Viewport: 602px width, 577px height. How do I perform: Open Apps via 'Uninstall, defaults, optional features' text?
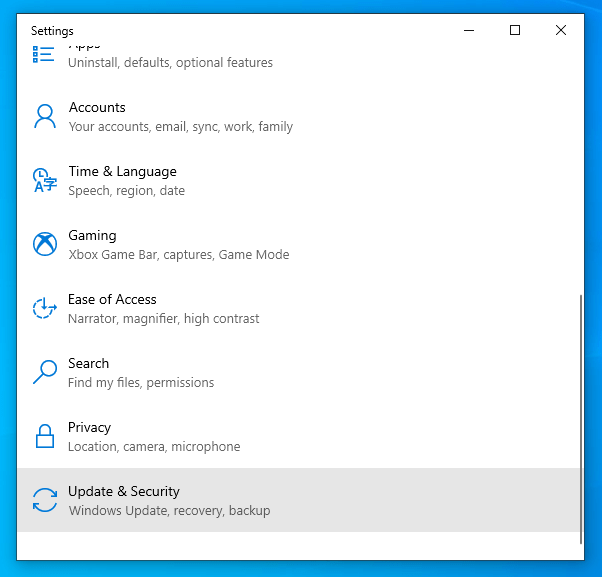(x=170, y=63)
